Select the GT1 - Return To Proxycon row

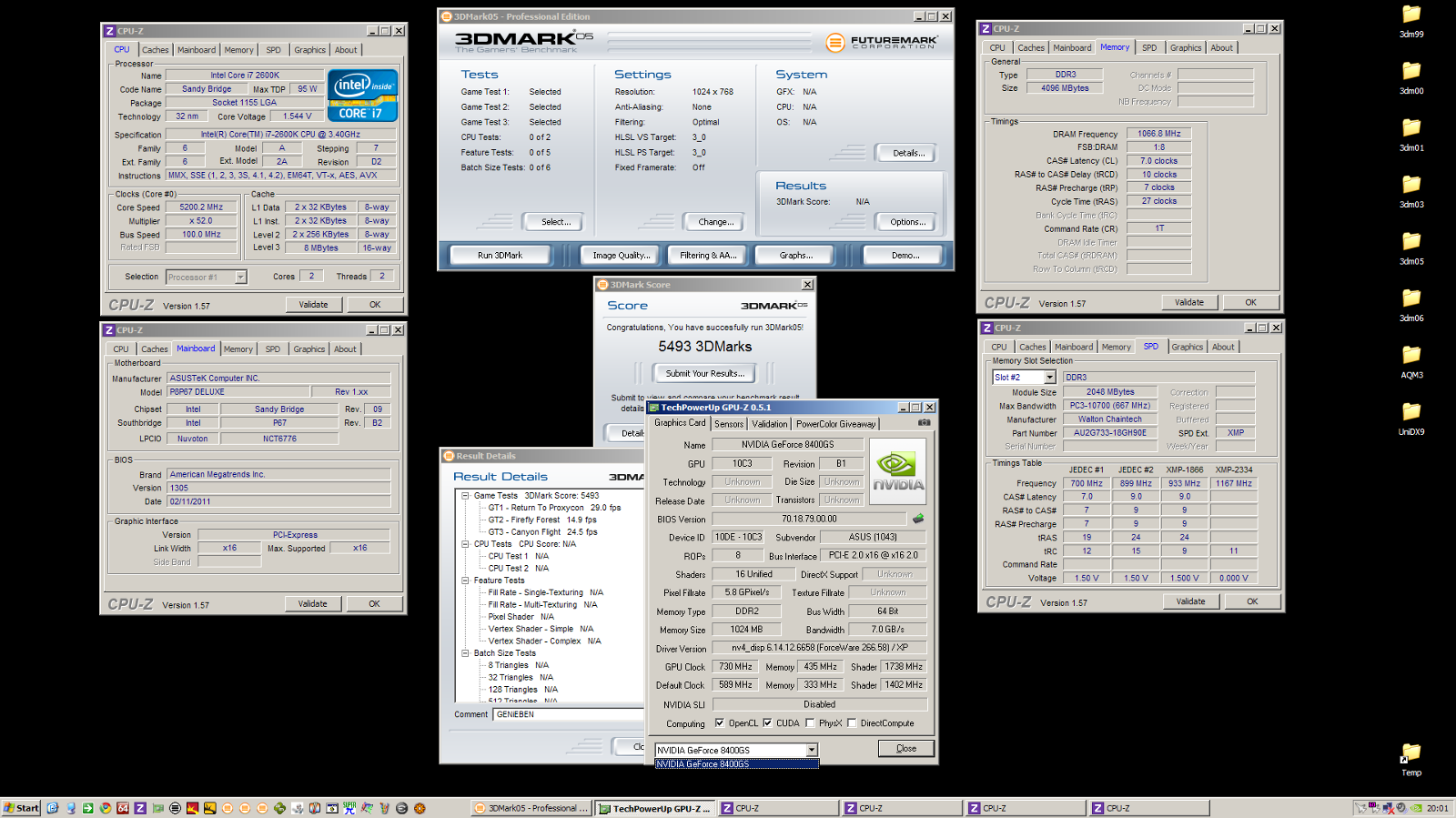click(x=554, y=508)
